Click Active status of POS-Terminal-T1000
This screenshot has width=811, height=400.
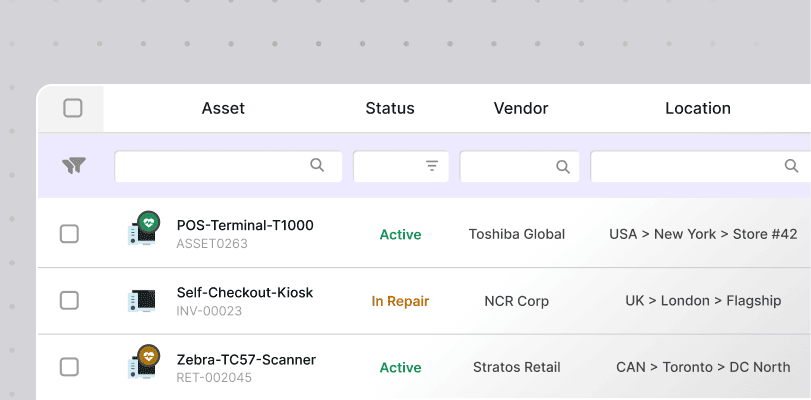(x=400, y=234)
